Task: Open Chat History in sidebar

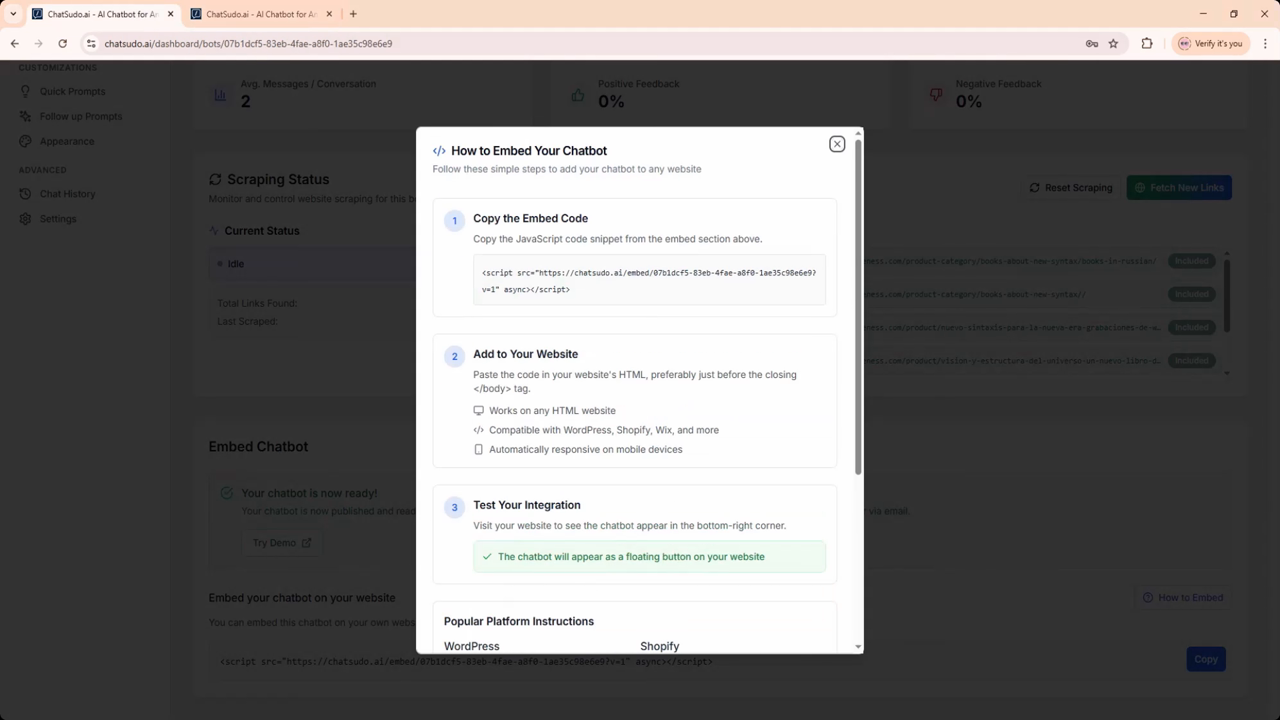Action: pyautogui.click(x=68, y=194)
